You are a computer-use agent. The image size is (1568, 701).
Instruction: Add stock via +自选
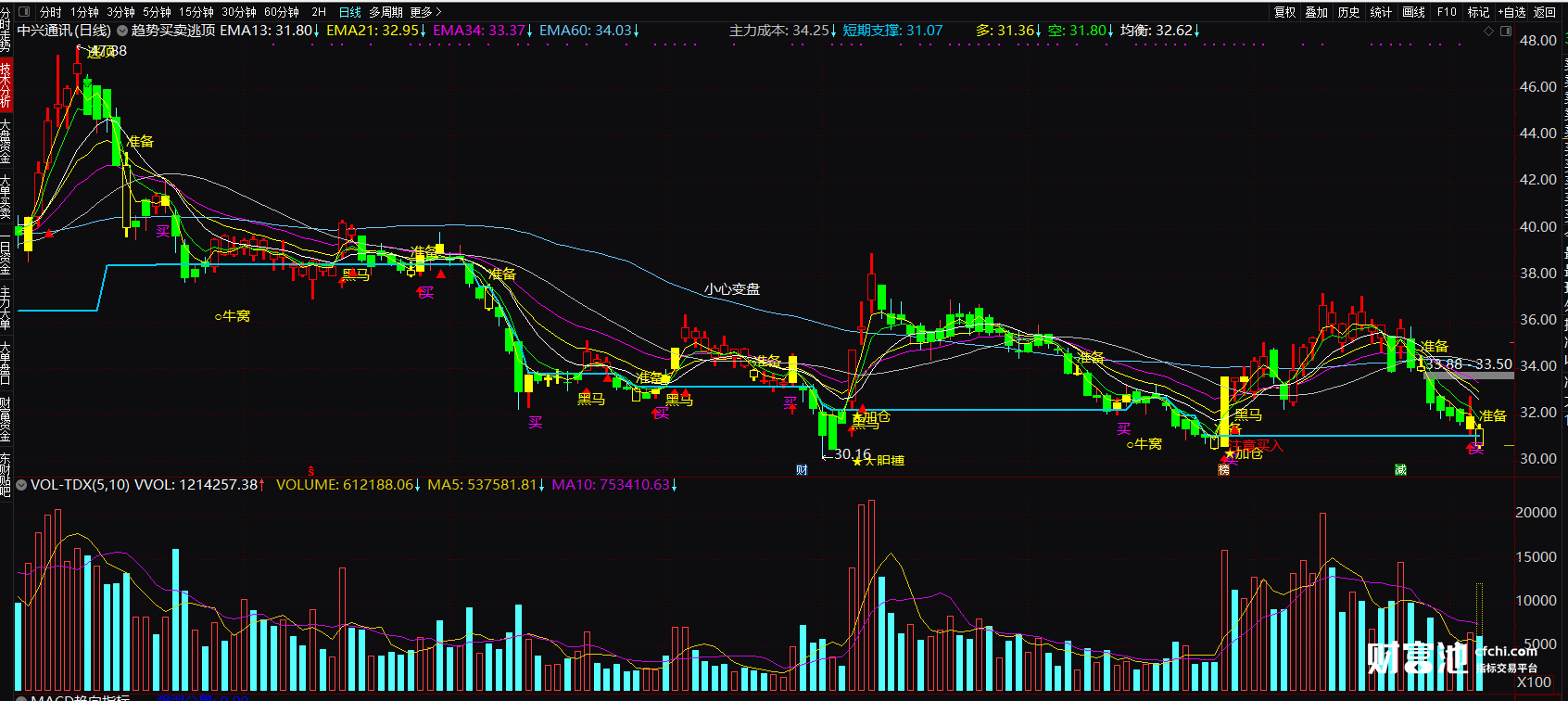click(1511, 12)
